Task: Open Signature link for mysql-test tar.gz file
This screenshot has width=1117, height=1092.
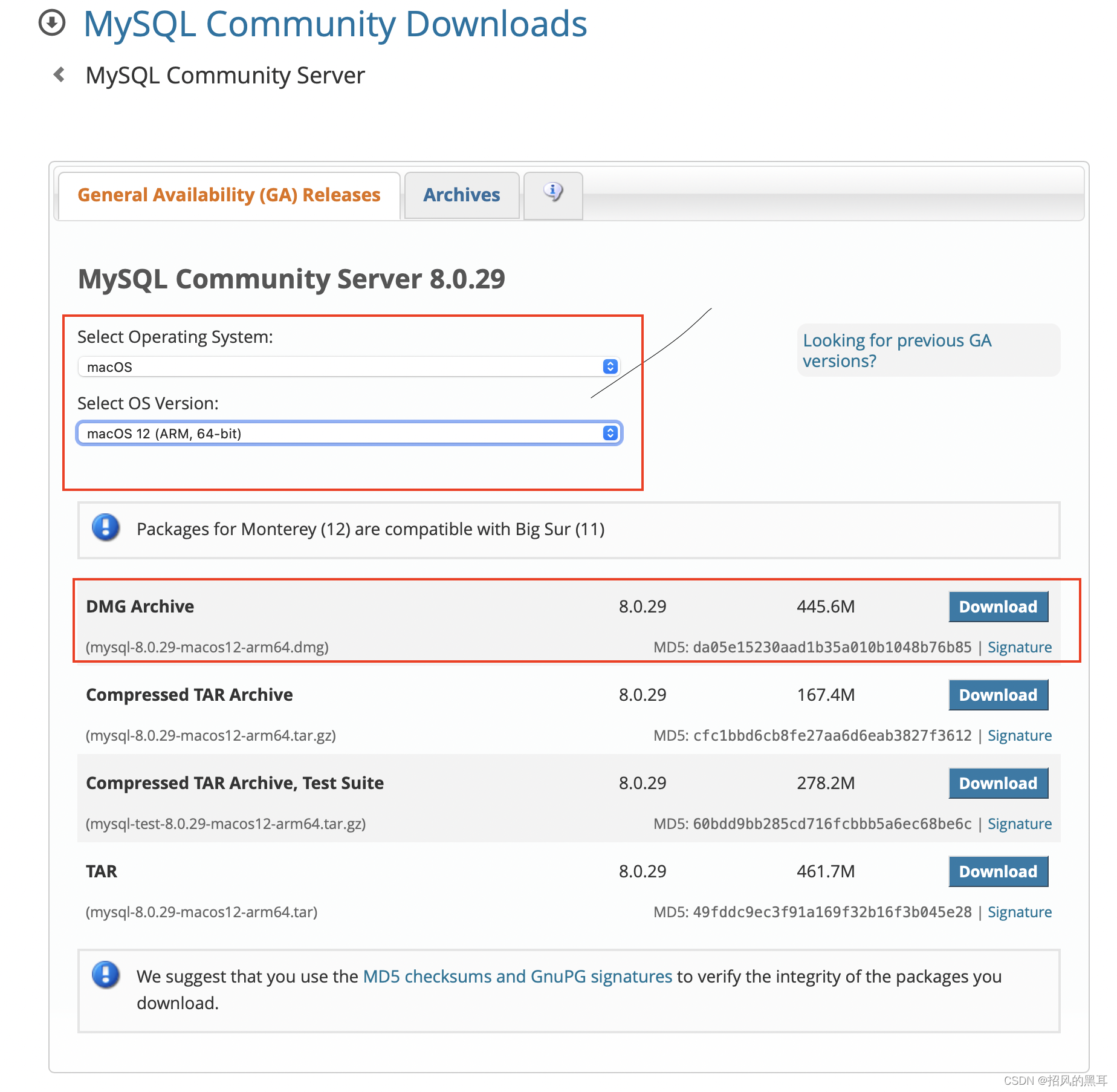Action: [1020, 824]
